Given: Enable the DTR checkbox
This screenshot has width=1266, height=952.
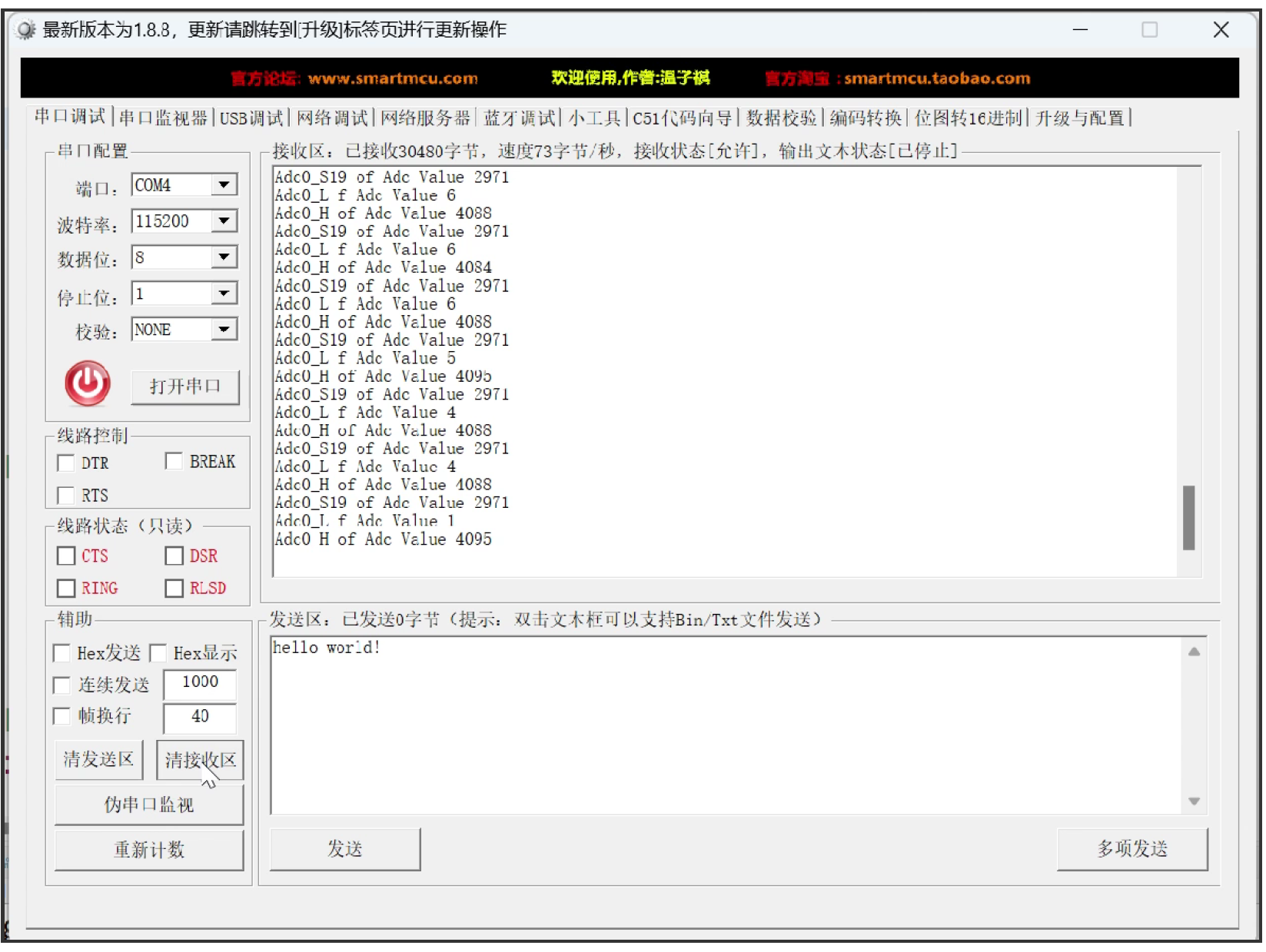Looking at the screenshot, I should pyautogui.click(x=66, y=463).
